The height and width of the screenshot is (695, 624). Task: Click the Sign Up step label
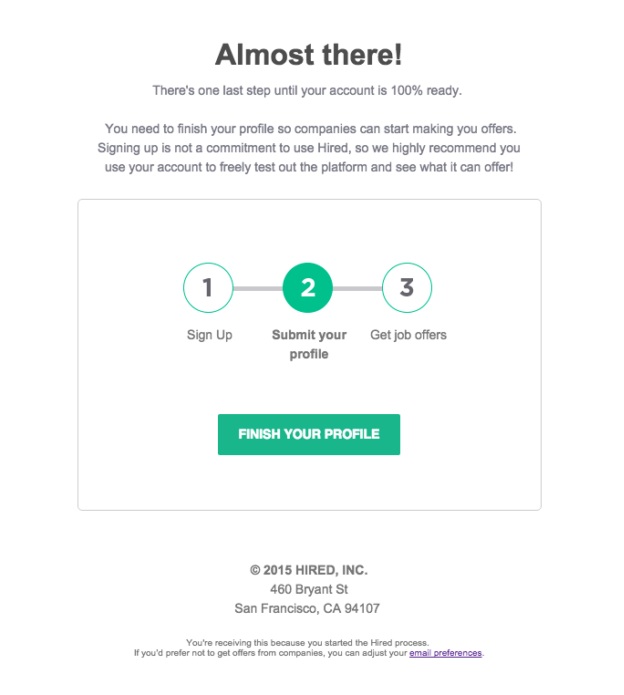[210, 335]
